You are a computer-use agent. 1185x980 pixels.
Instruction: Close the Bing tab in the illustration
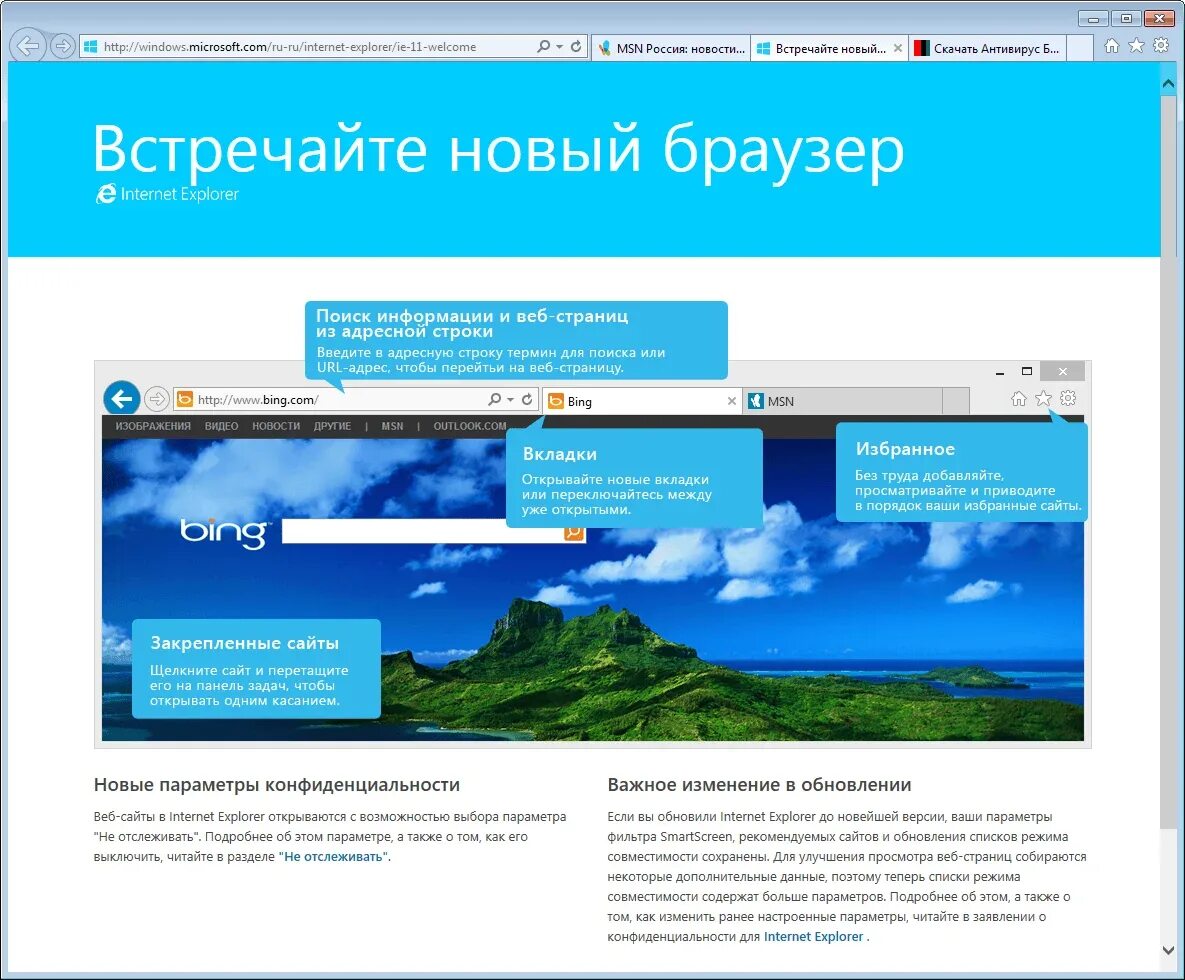[732, 401]
